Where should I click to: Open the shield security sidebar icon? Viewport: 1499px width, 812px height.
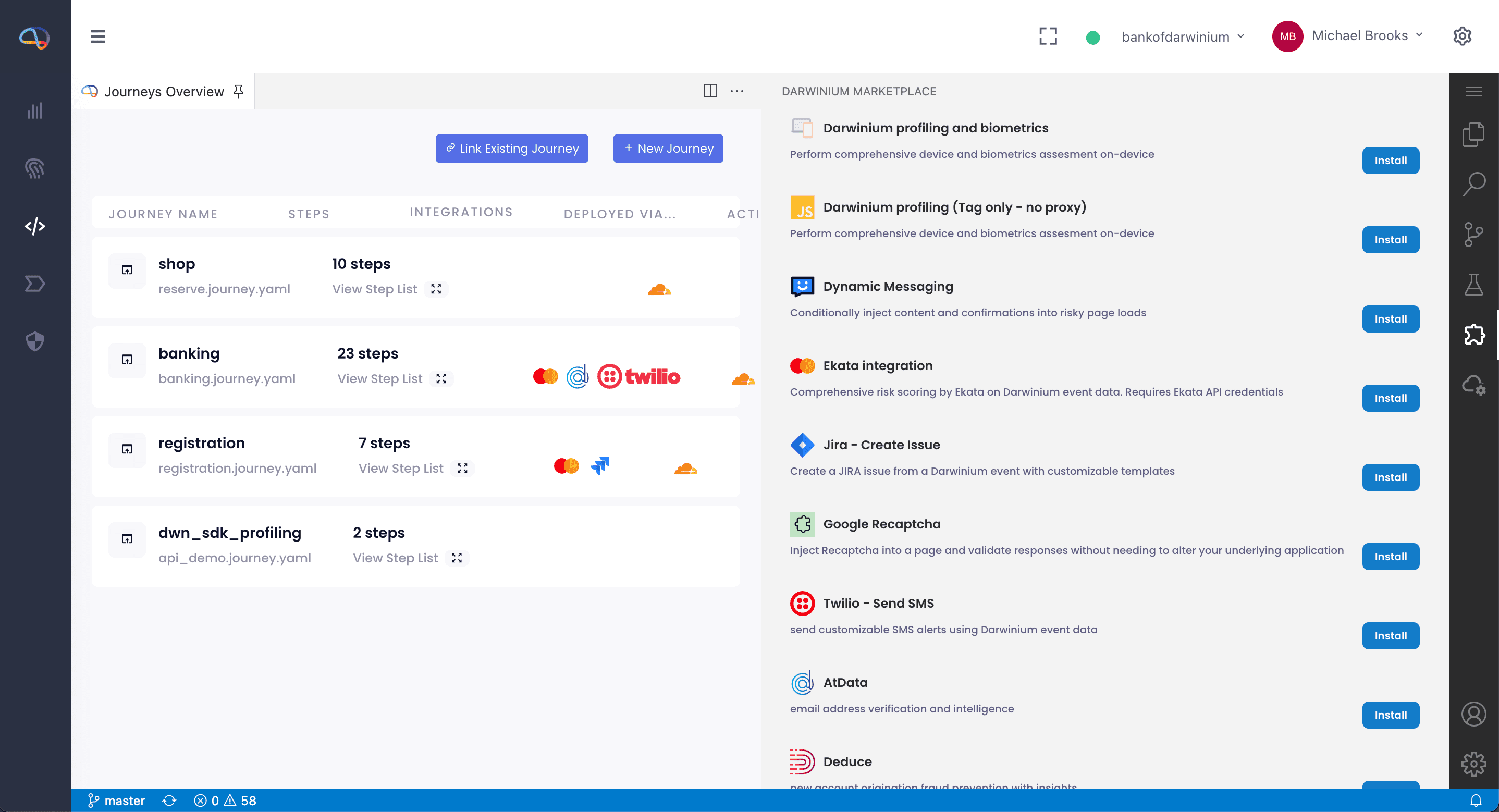pyautogui.click(x=35, y=341)
